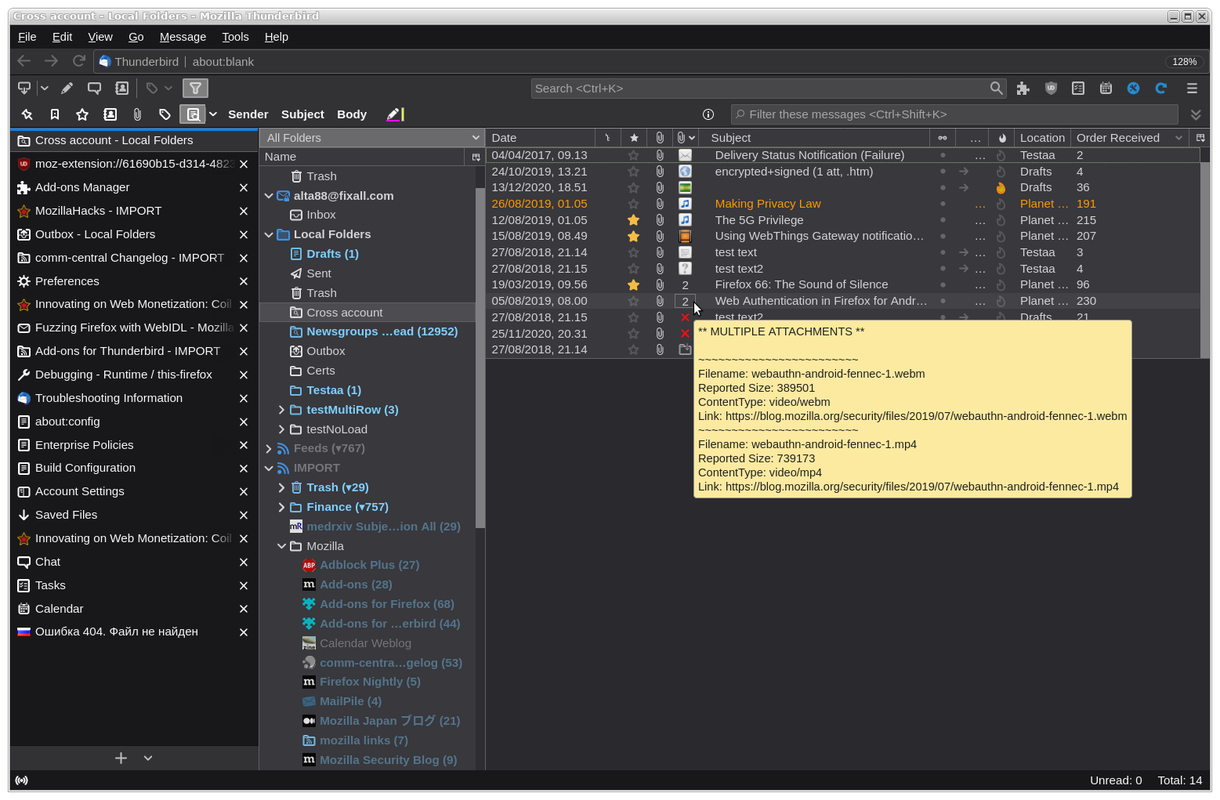Click the 2 attachments icon of Firefox 66 row
The height and width of the screenshot is (800, 1220).
tap(685, 285)
